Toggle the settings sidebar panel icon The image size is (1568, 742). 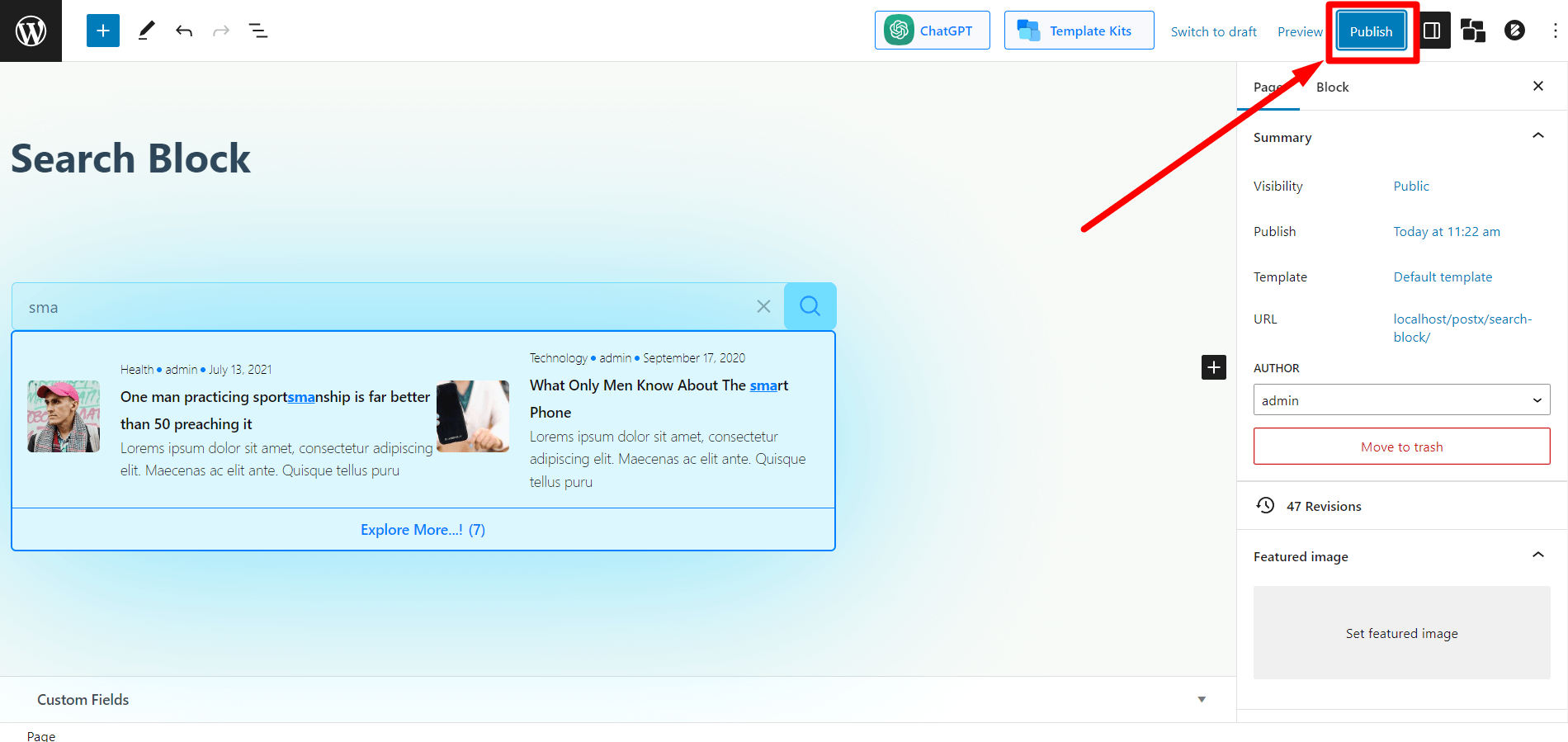coord(1433,31)
